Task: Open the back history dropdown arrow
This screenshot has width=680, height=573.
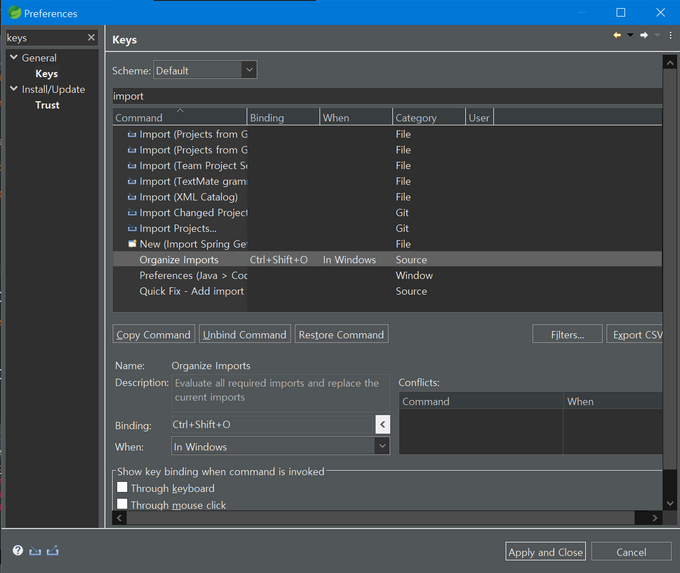Action: (x=630, y=35)
